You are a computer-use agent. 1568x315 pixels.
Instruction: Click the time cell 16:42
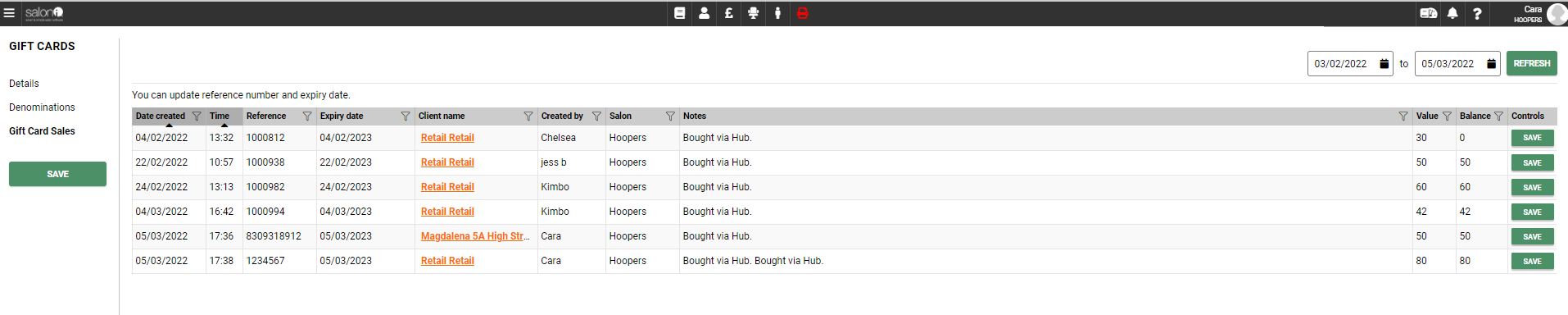click(x=221, y=212)
